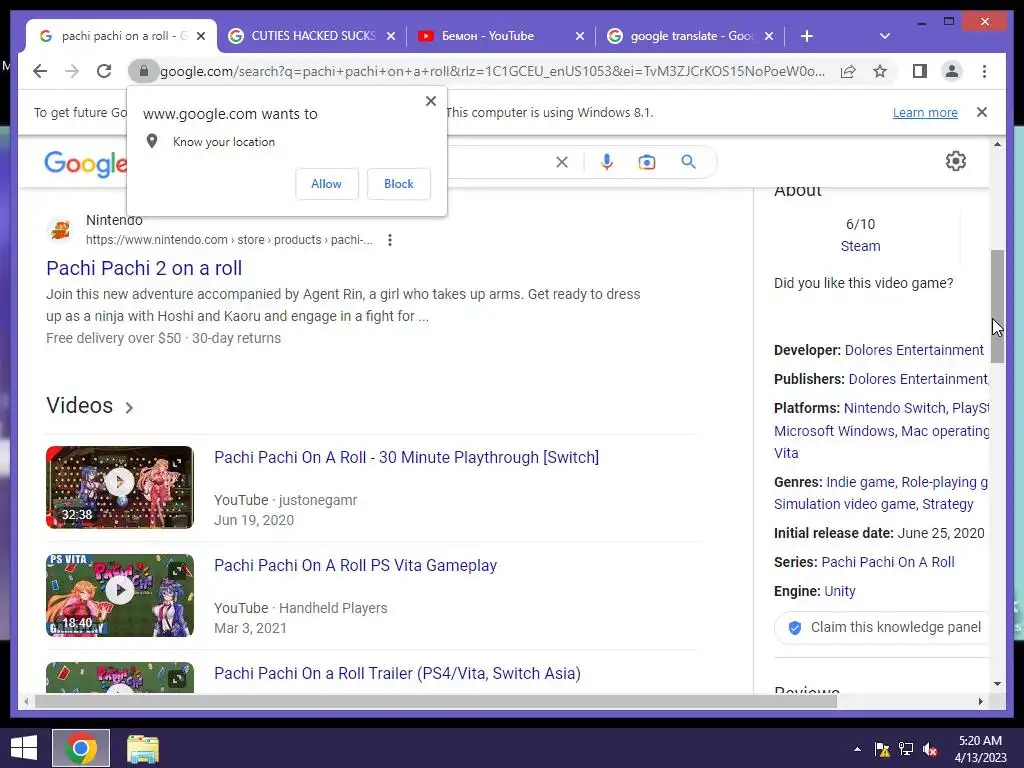Open Dolores Entertainment developer link
Viewport: 1024px width, 768px height.
click(914, 350)
